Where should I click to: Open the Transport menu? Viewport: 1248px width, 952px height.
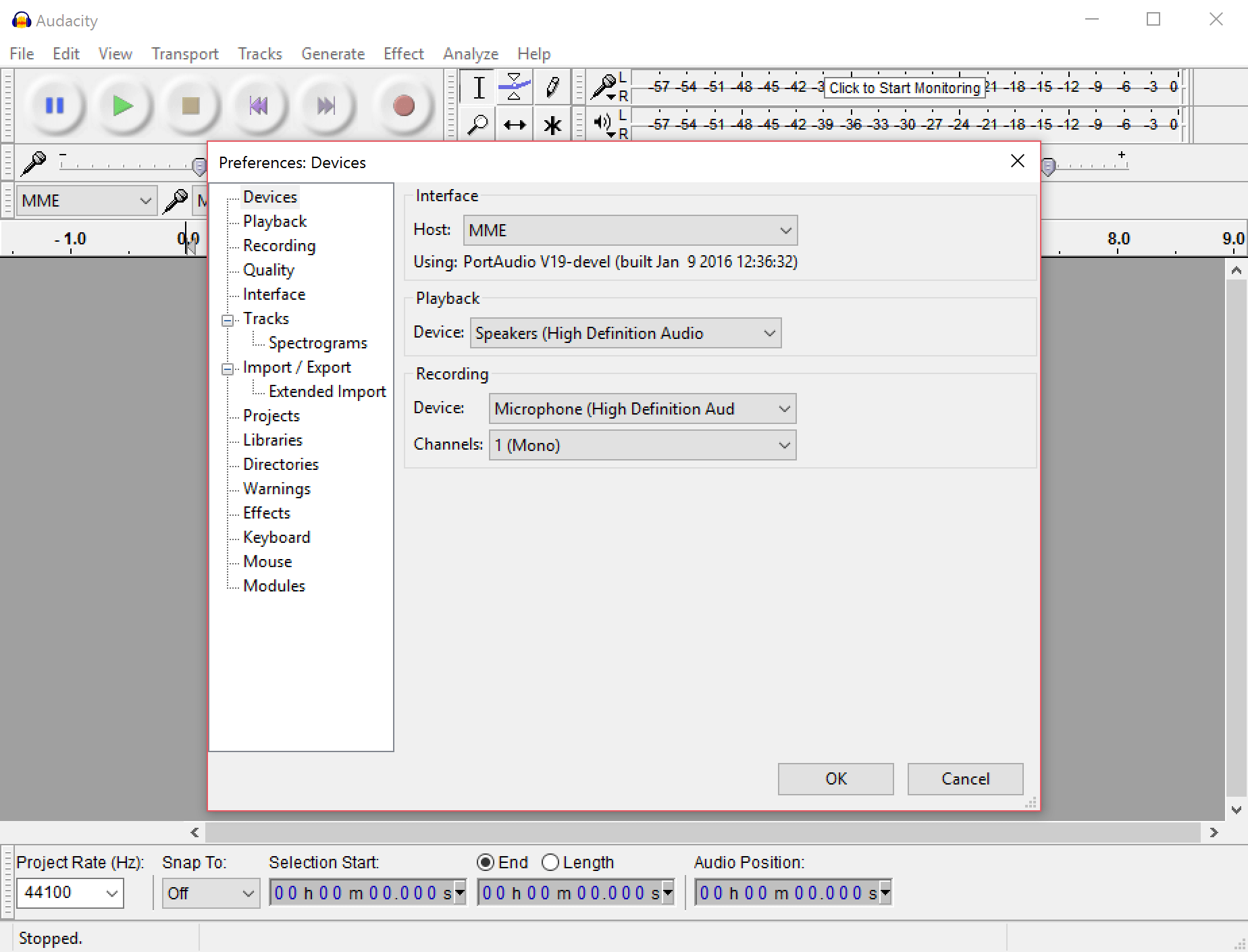[x=185, y=53]
